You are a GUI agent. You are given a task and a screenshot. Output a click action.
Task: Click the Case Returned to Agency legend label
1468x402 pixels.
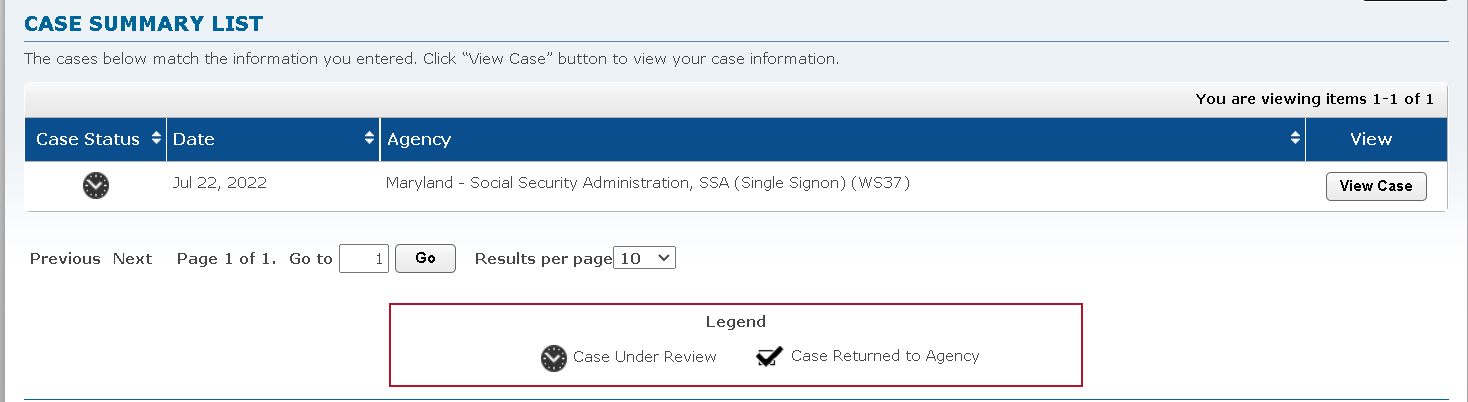click(x=885, y=356)
